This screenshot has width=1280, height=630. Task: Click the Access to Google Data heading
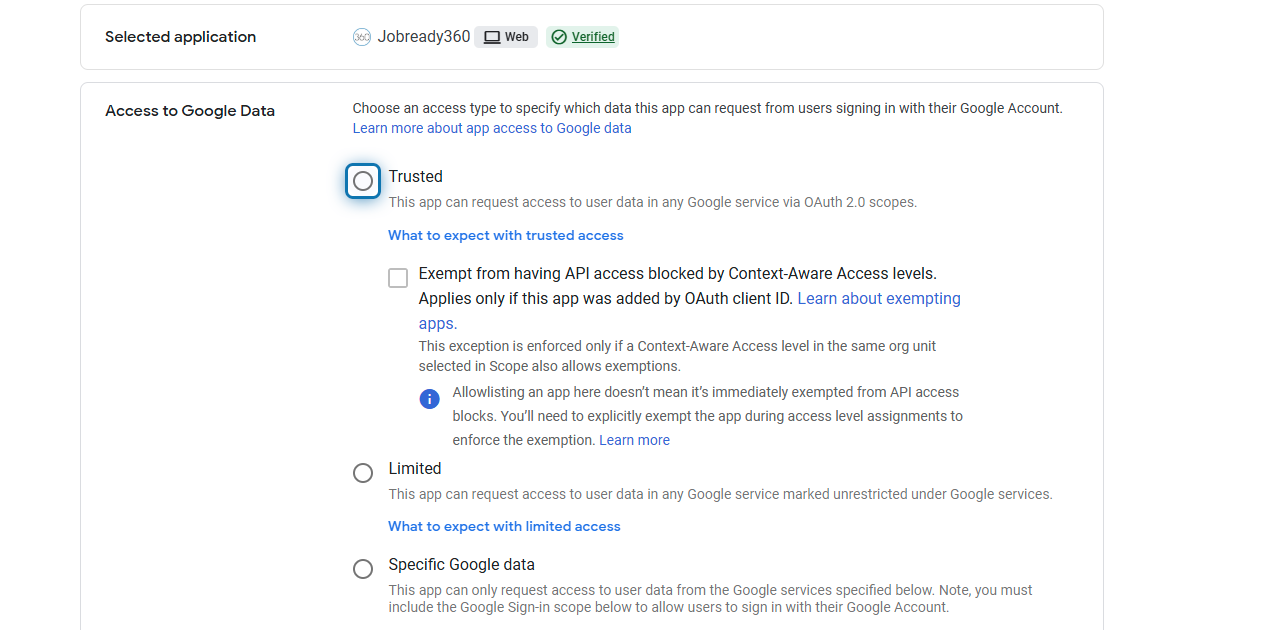point(190,111)
